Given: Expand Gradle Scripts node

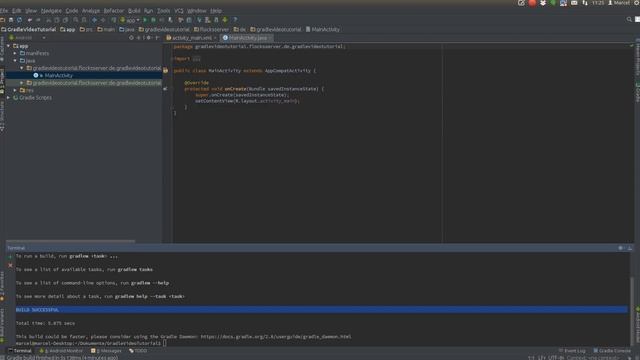Looking at the screenshot, I should (x=9, y=98).
